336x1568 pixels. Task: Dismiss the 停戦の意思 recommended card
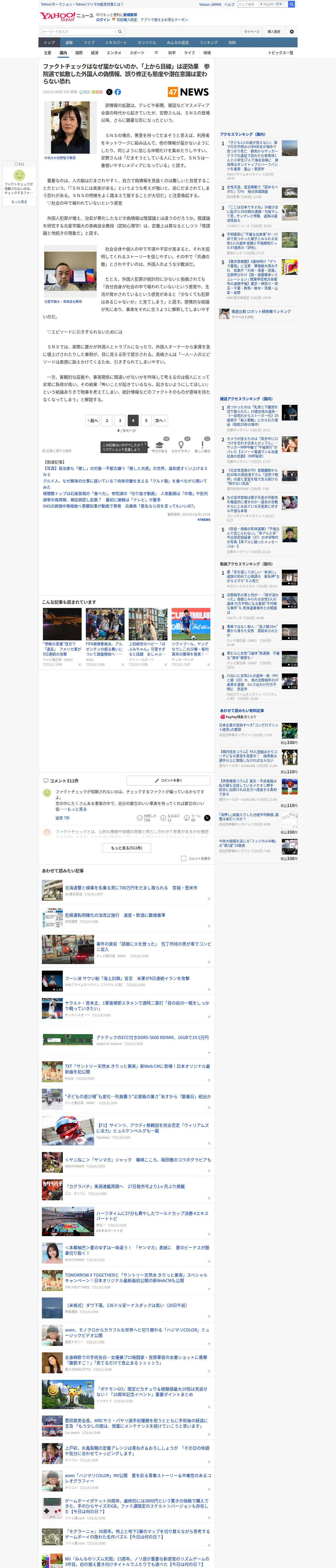pos(79,665)
